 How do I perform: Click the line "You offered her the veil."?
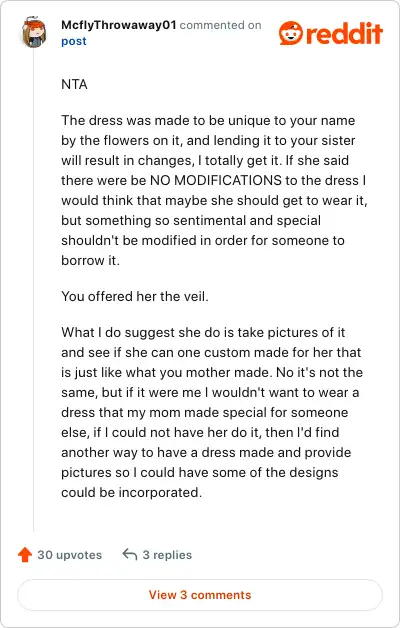pyautogui.click(x=135, y=296)
